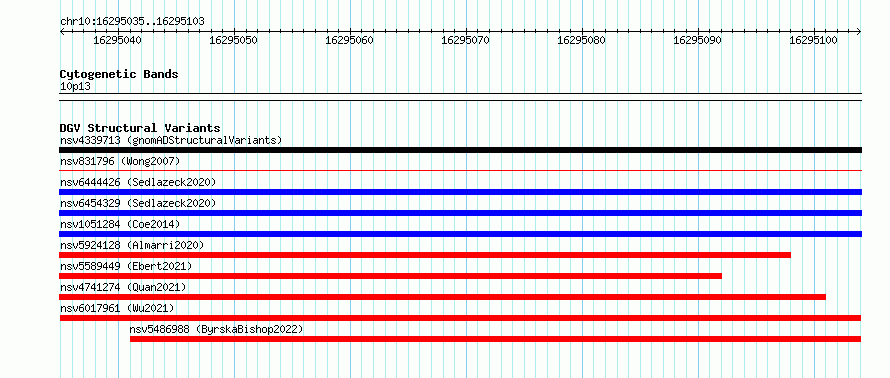Select the red nsv5589449 Ebert2021 bar

391,276
